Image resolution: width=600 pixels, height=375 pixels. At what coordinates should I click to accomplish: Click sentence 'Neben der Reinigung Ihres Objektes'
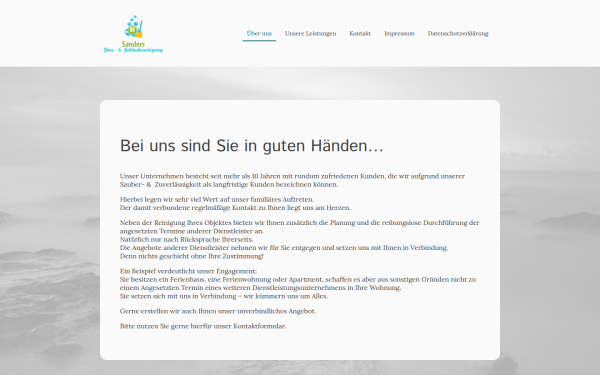point(300,227)
